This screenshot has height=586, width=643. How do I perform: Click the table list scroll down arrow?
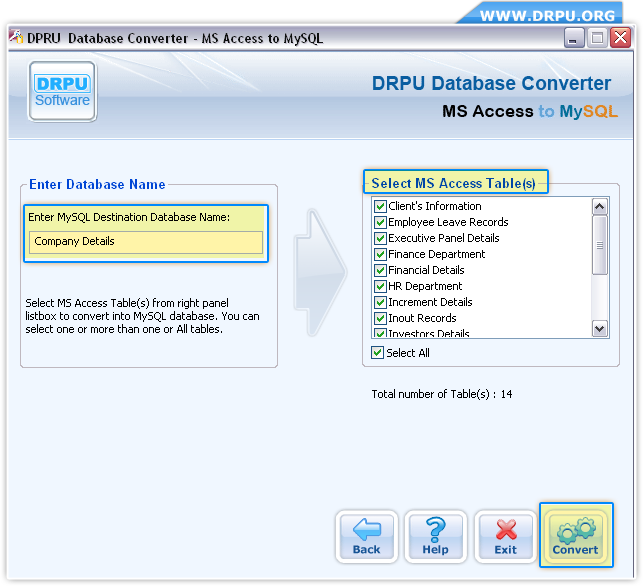point(600,328)
